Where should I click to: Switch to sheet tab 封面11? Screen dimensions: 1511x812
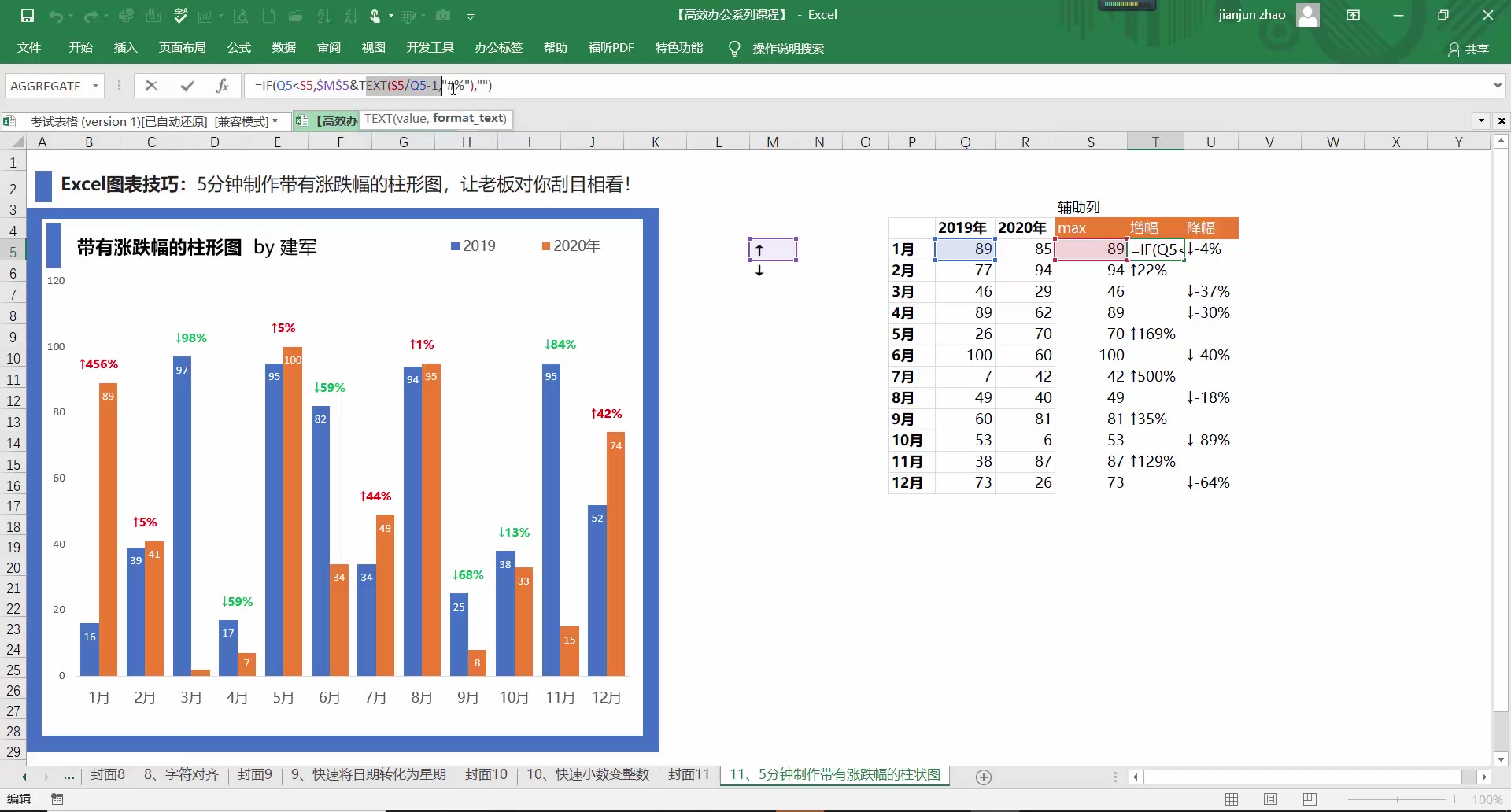[x=689, y=775]
